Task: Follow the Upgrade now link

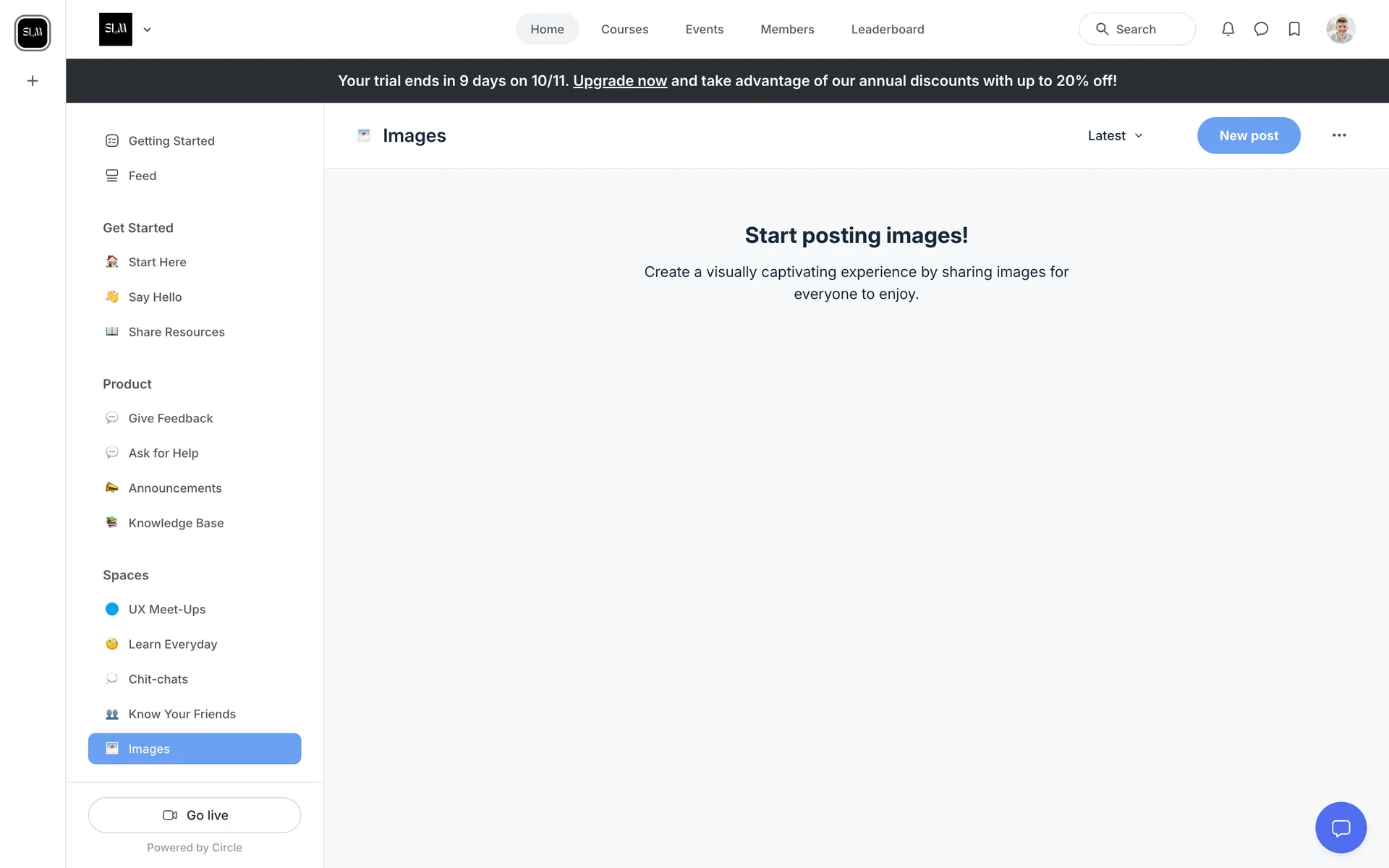Action: pyautogui.click(x=619, y=81)
